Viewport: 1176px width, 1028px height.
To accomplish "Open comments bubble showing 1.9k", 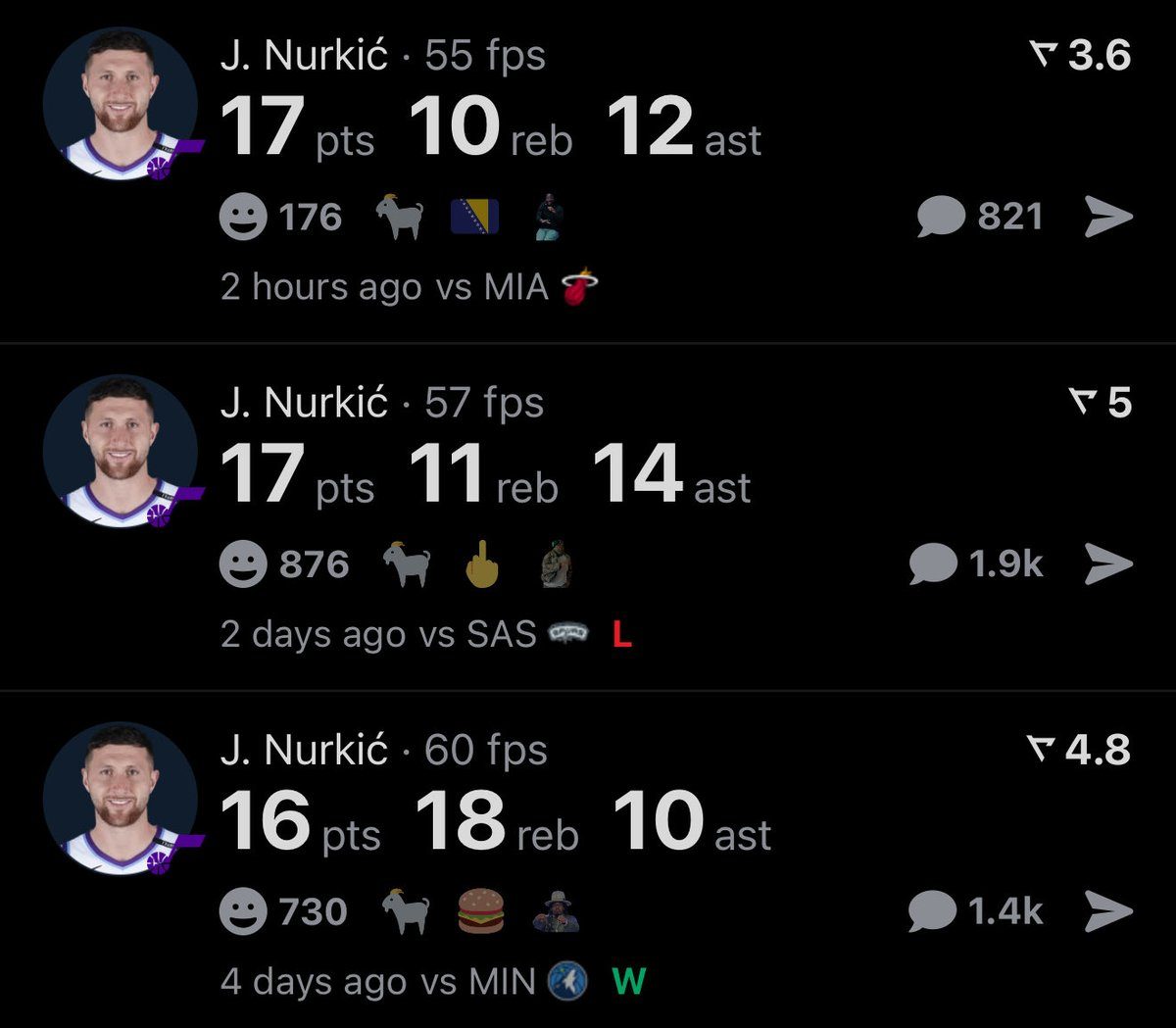I will point(933,564).
